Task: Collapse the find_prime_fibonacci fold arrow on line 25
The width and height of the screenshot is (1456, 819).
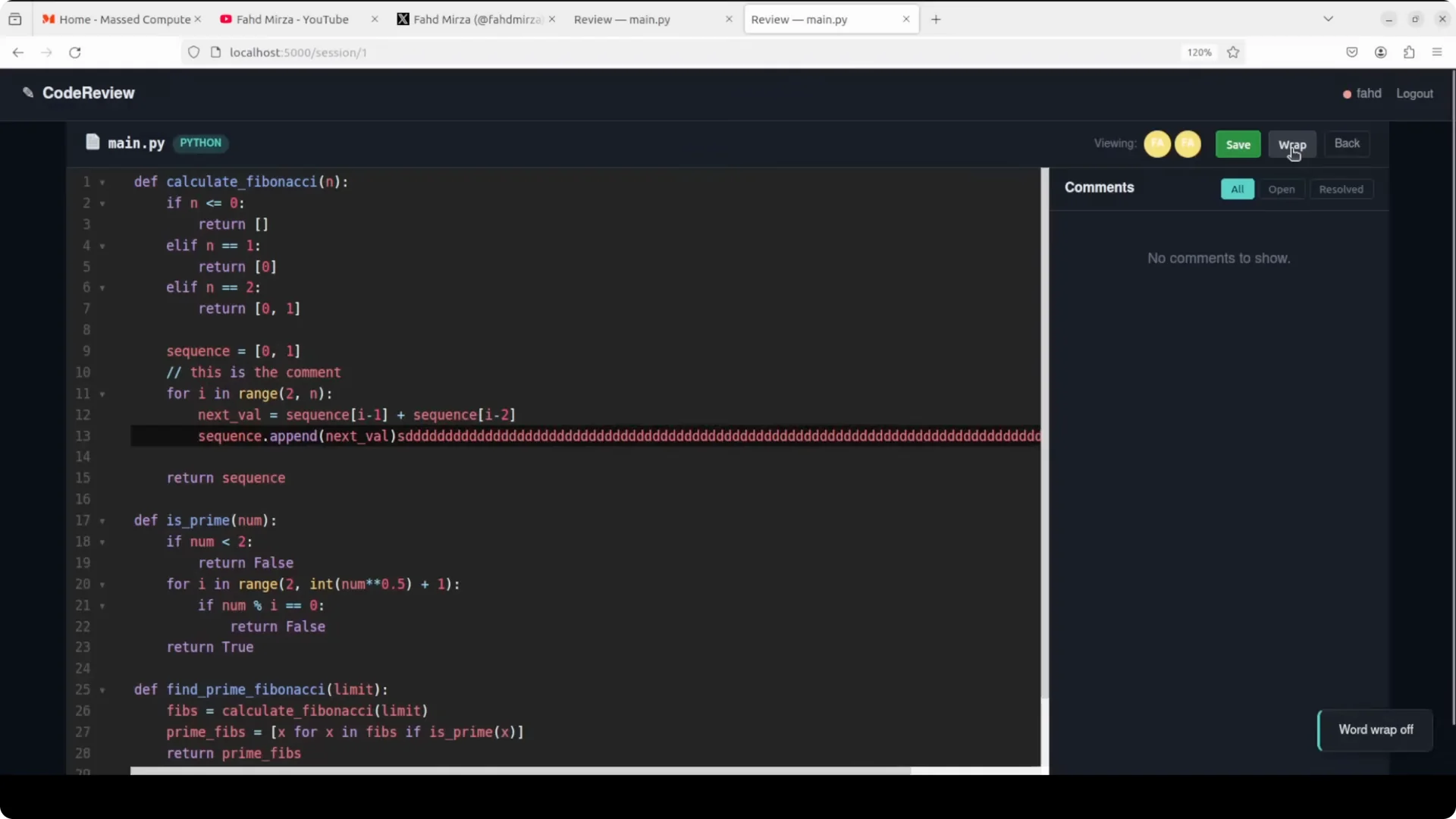Action: (102, 690)
